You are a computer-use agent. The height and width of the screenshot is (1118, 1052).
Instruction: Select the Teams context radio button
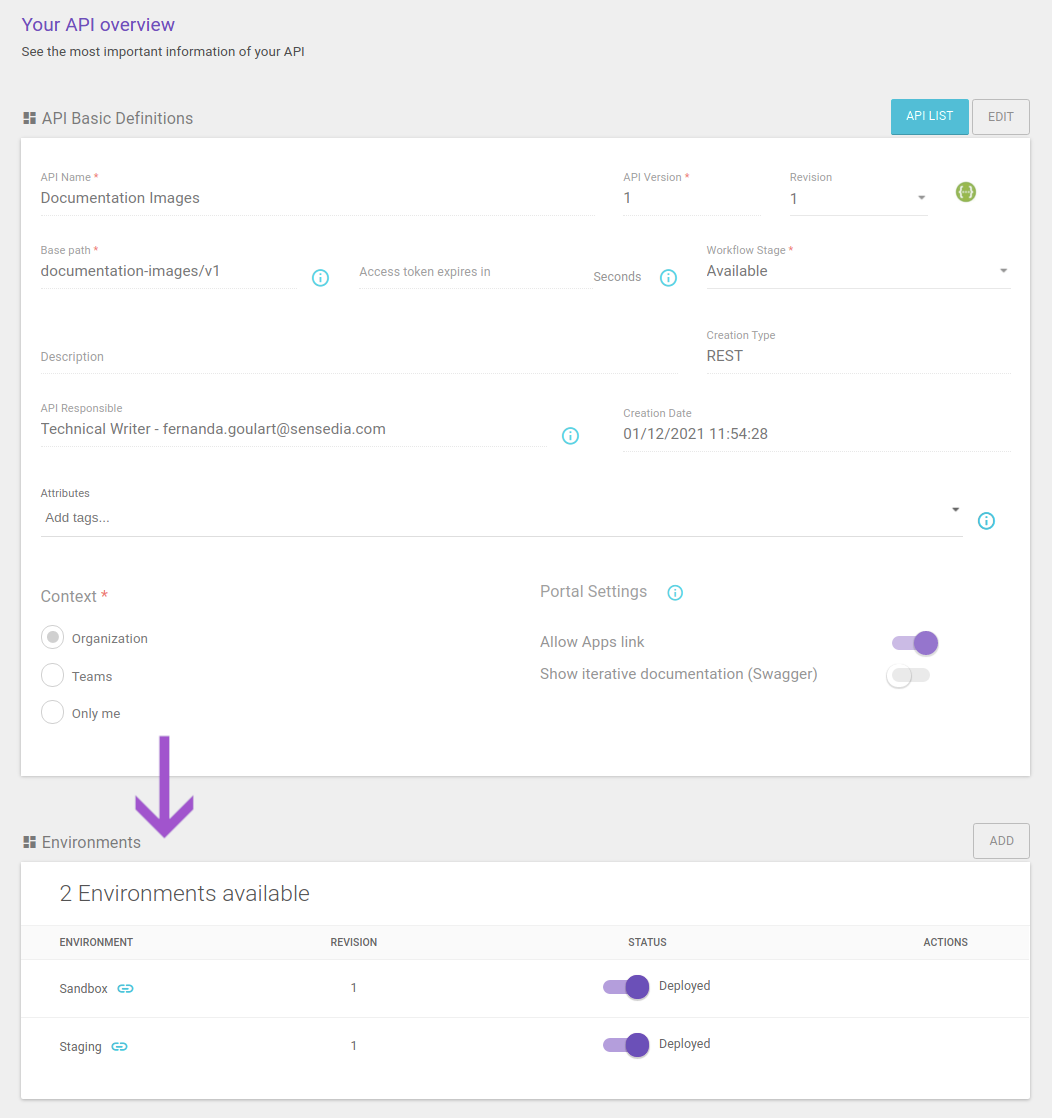52,675
